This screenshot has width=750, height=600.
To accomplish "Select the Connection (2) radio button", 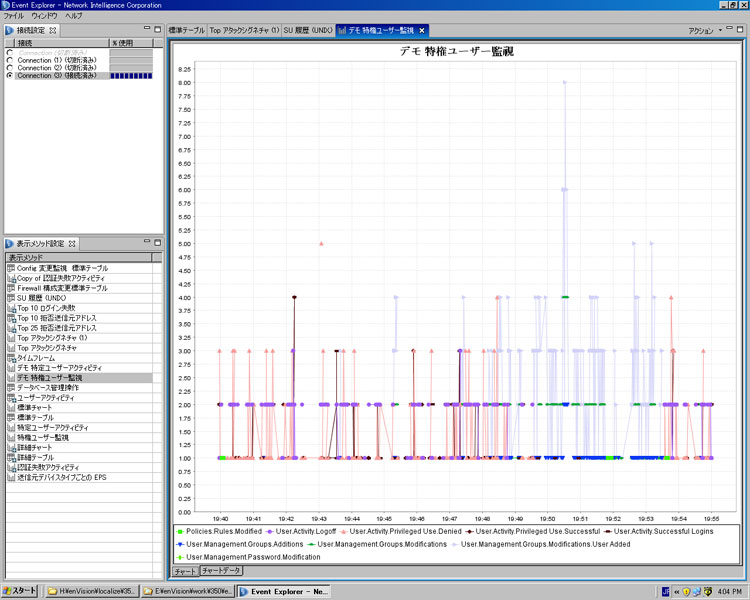I will [x=9, y=67].
